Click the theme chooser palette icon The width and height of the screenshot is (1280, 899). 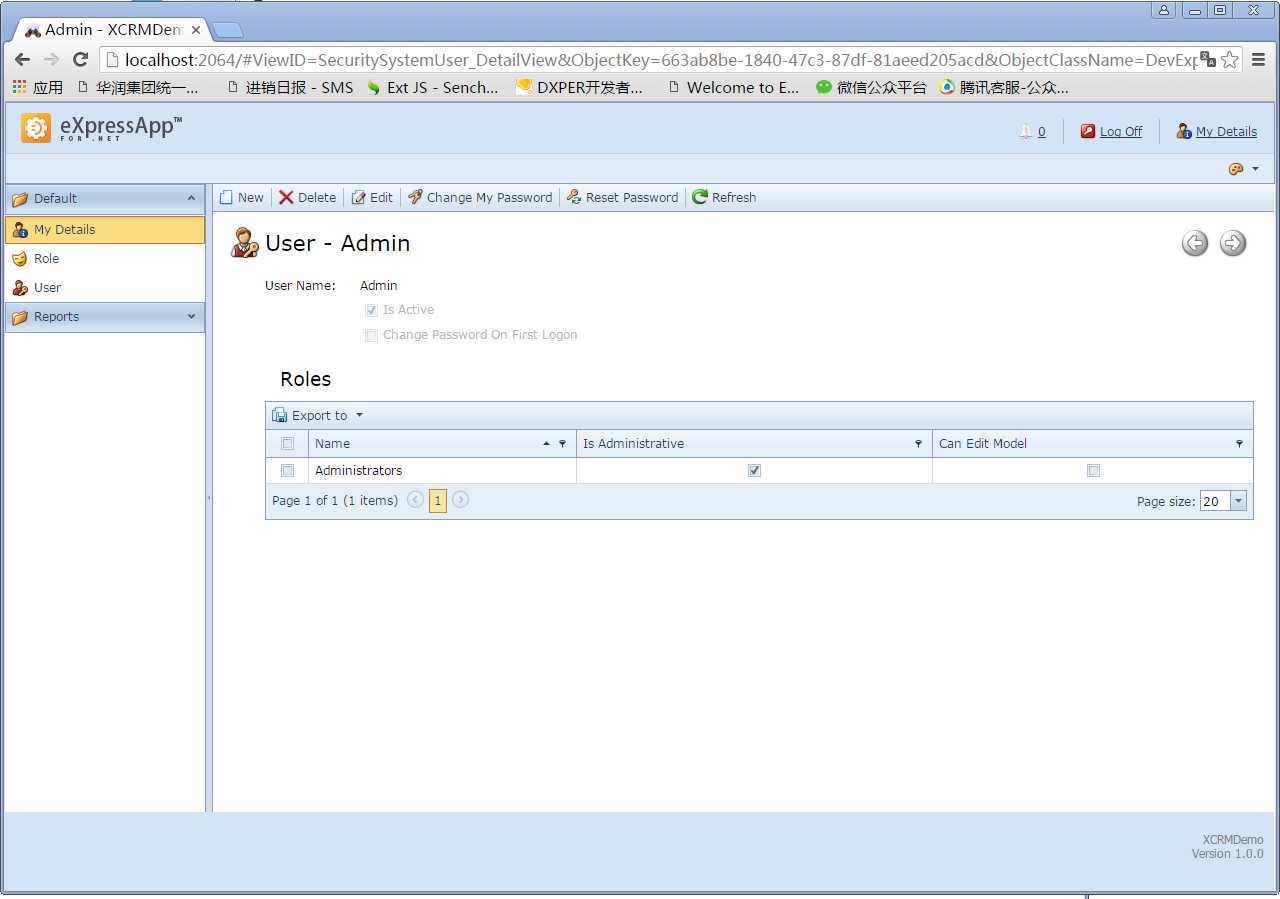tap(1236, 169)
